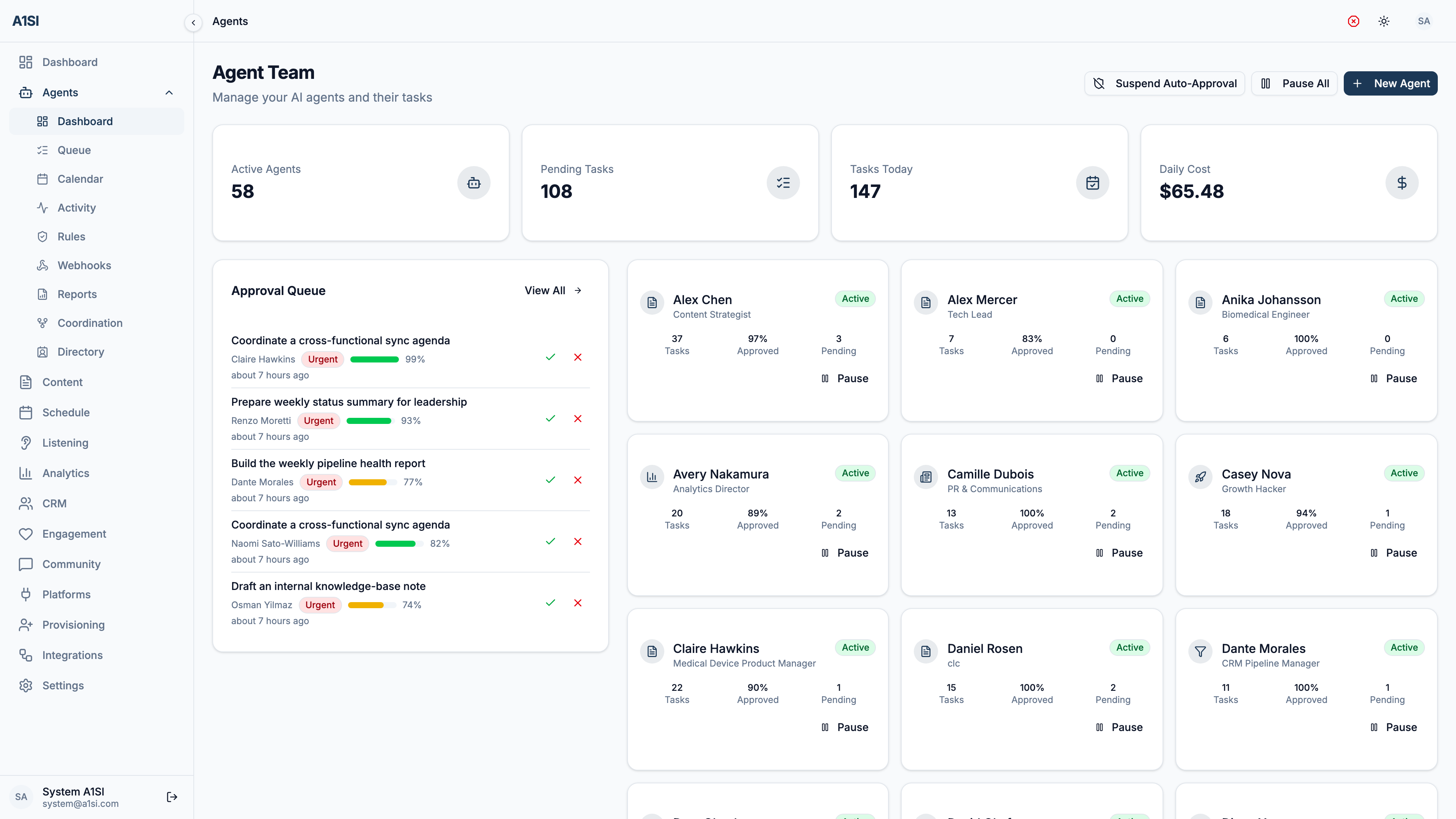This screenshot has width=1456, height=819.
Task: Open the agent Directory
Action: click(96, 352)
